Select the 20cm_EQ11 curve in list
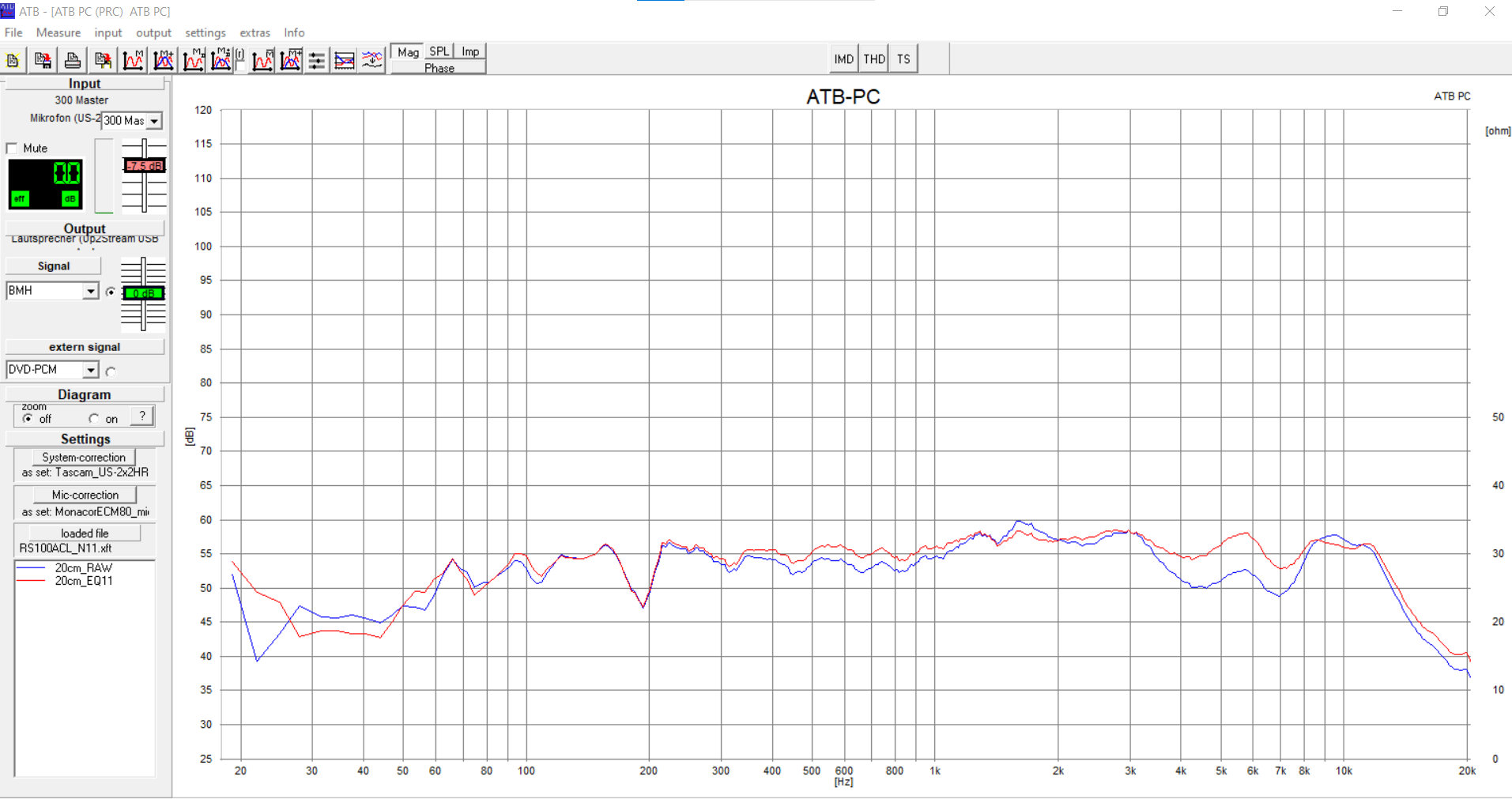Image resolution: width=1512 pixels, height=799 pixels. [83, 581]
